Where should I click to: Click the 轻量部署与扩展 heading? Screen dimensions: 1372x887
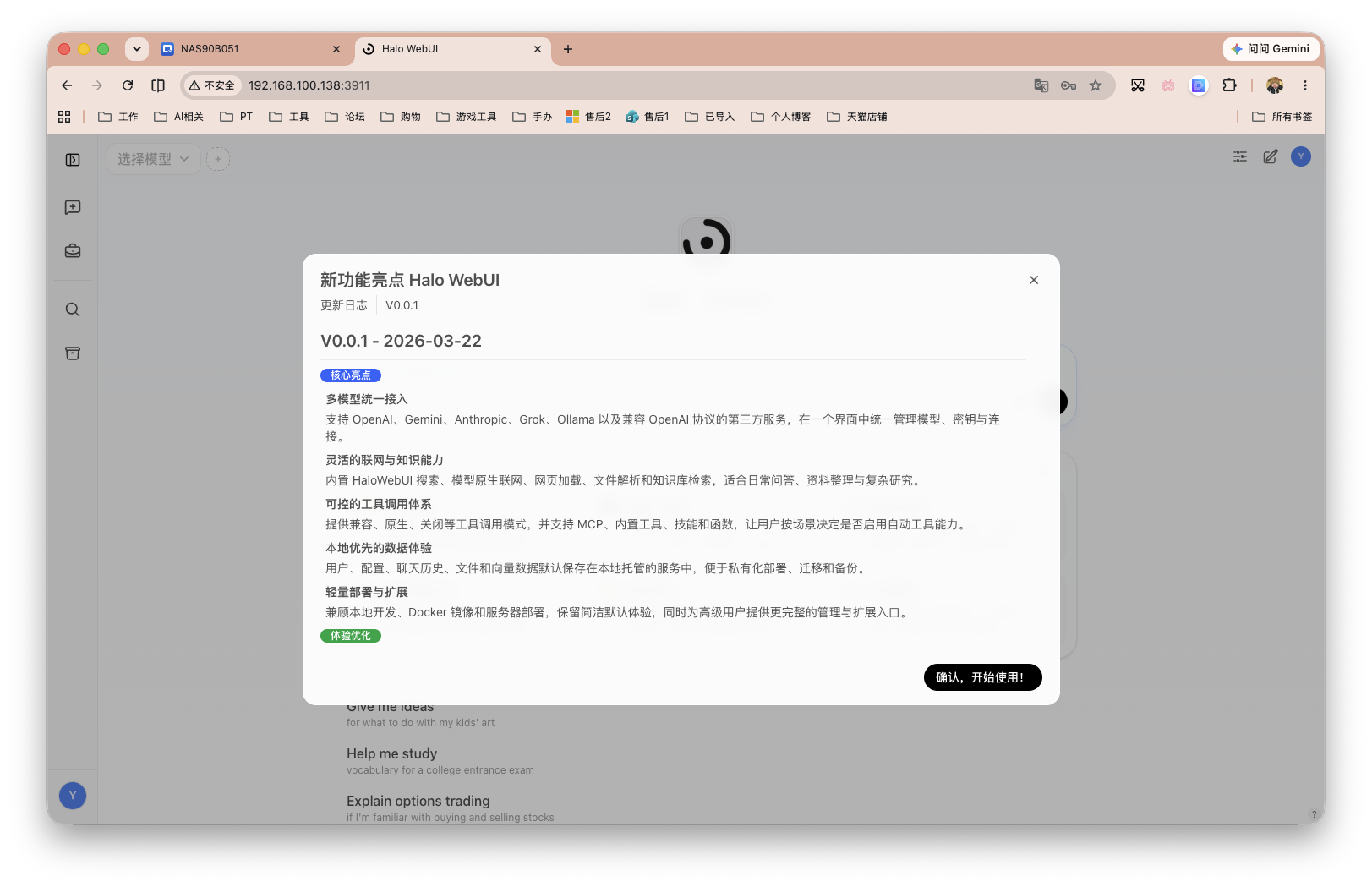(x=367, y=592)
